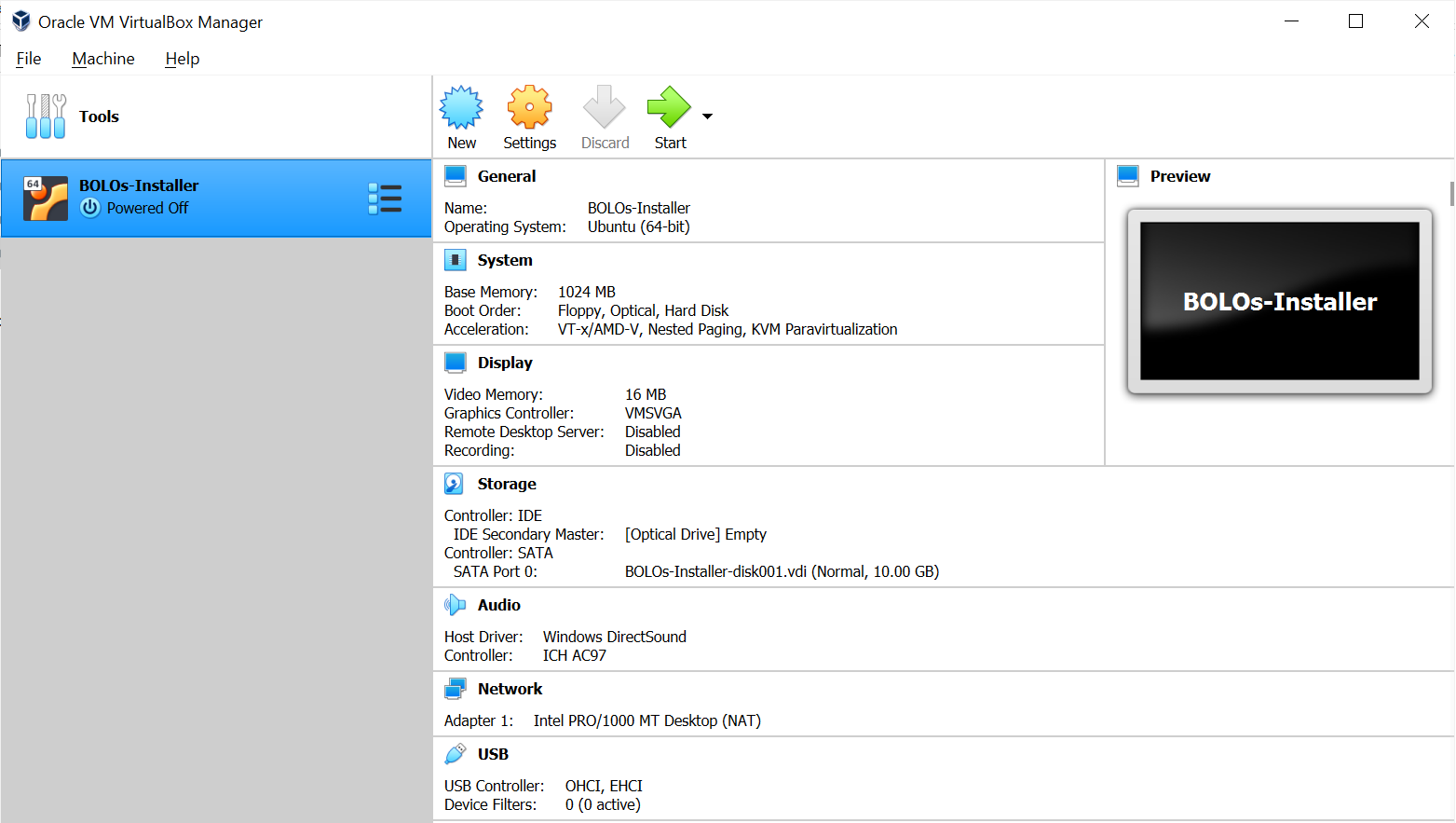
Task: Click the Storage section disk icon
Action: [455, 484]
